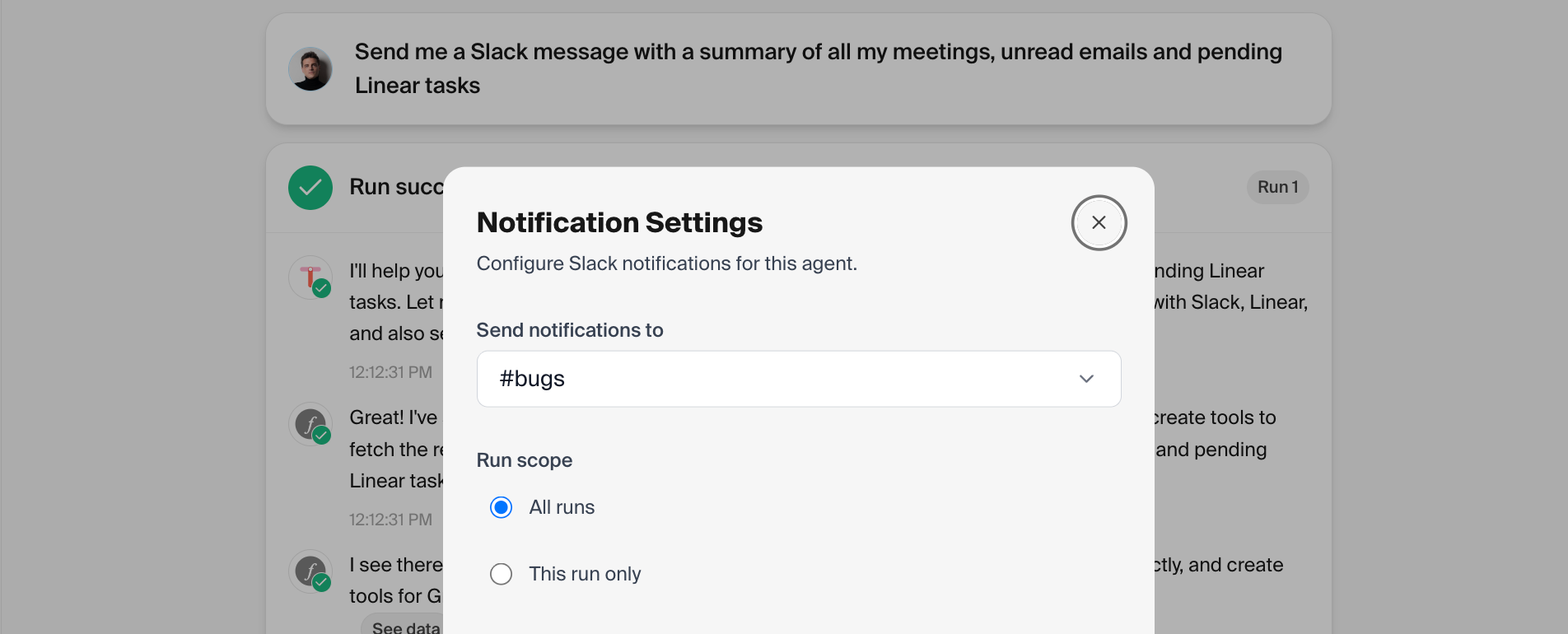Click the Notification Settings dialog title
This screenshot has width=1568, height=634.
click(619, 222)
